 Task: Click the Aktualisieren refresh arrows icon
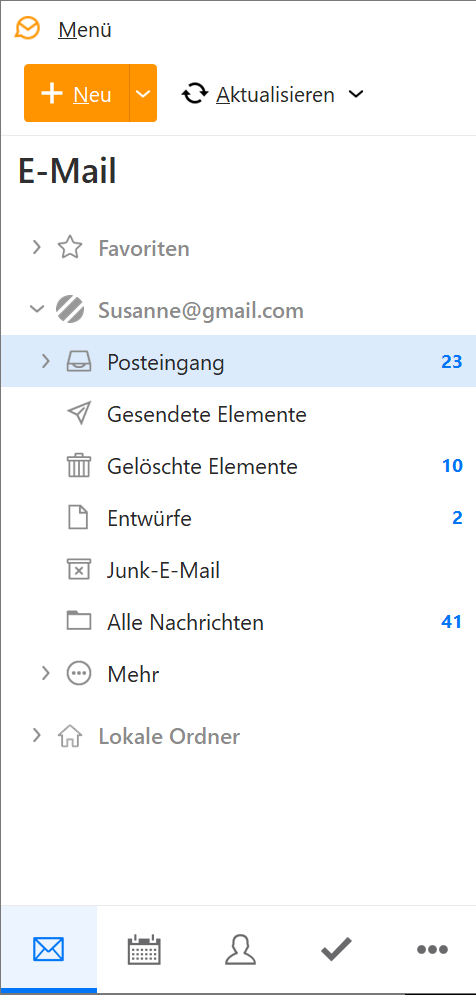click(195, 94)
